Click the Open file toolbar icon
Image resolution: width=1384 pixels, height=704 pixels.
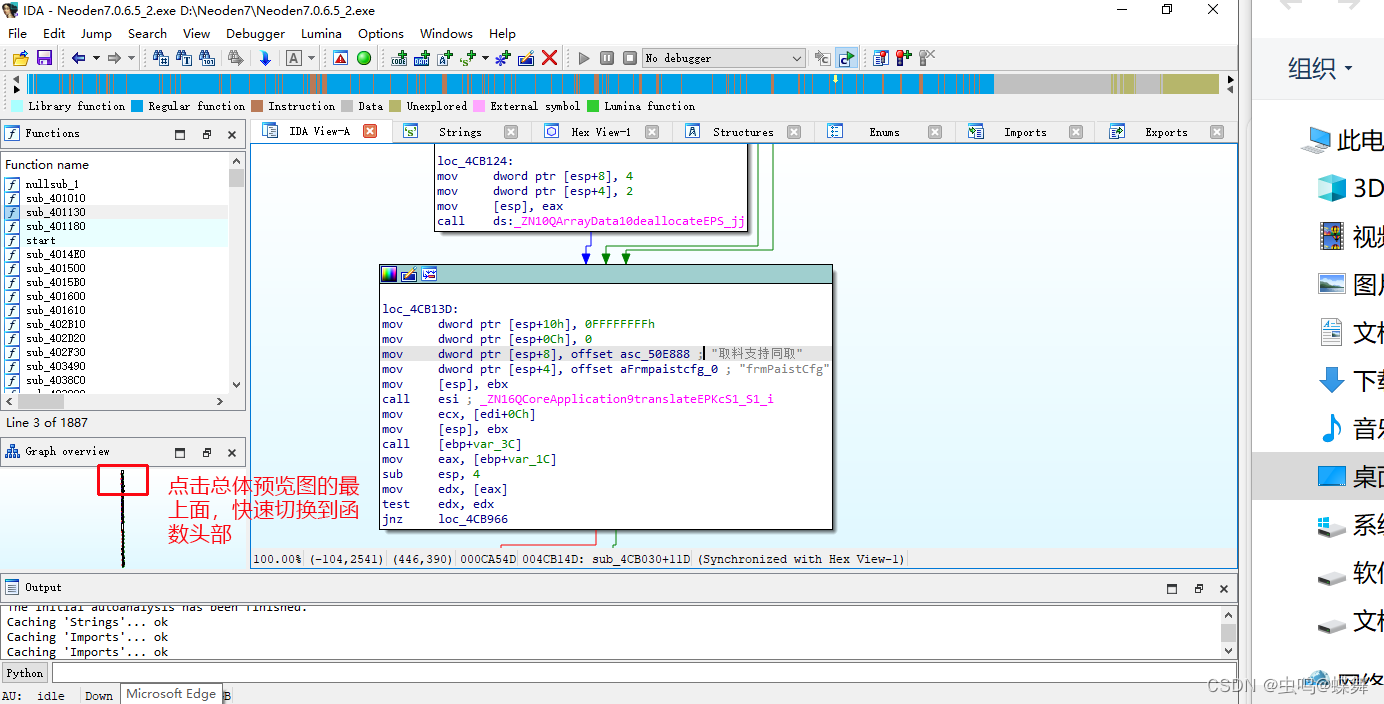point(20,58)
